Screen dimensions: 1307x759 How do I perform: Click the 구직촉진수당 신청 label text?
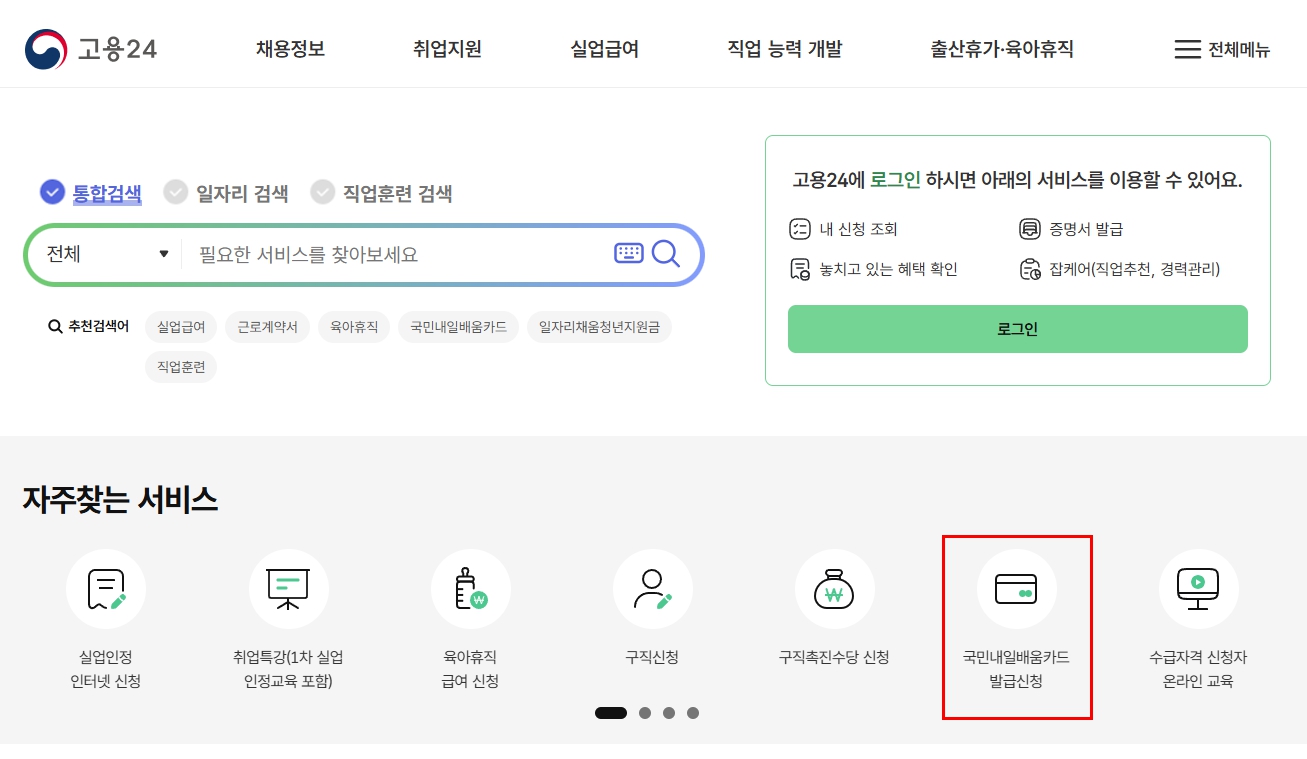point(834,657)
